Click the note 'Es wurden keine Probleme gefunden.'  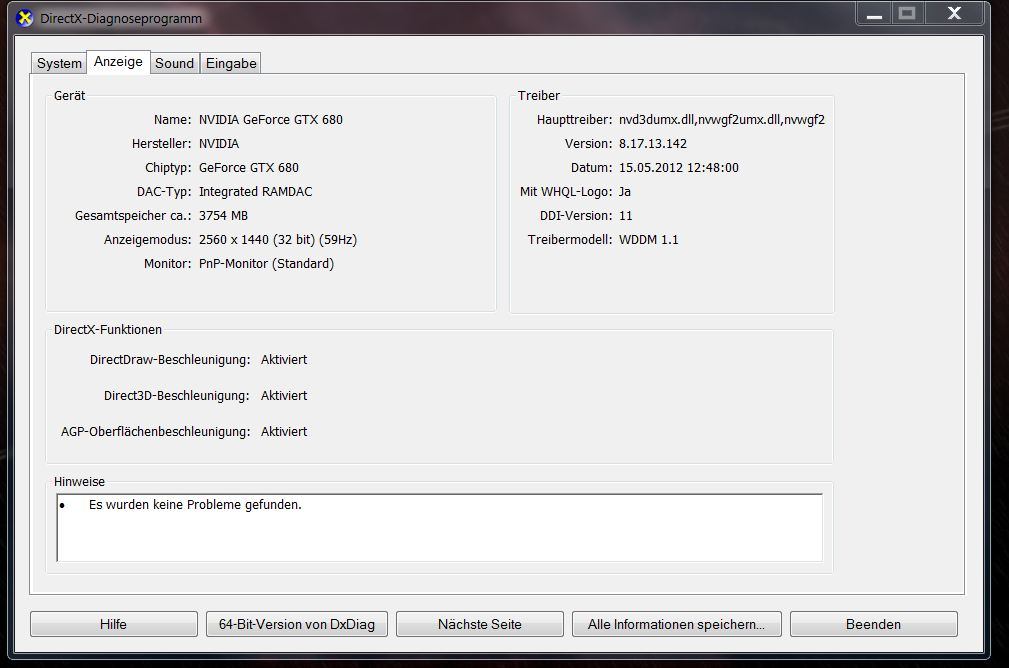tap(195, 505)
